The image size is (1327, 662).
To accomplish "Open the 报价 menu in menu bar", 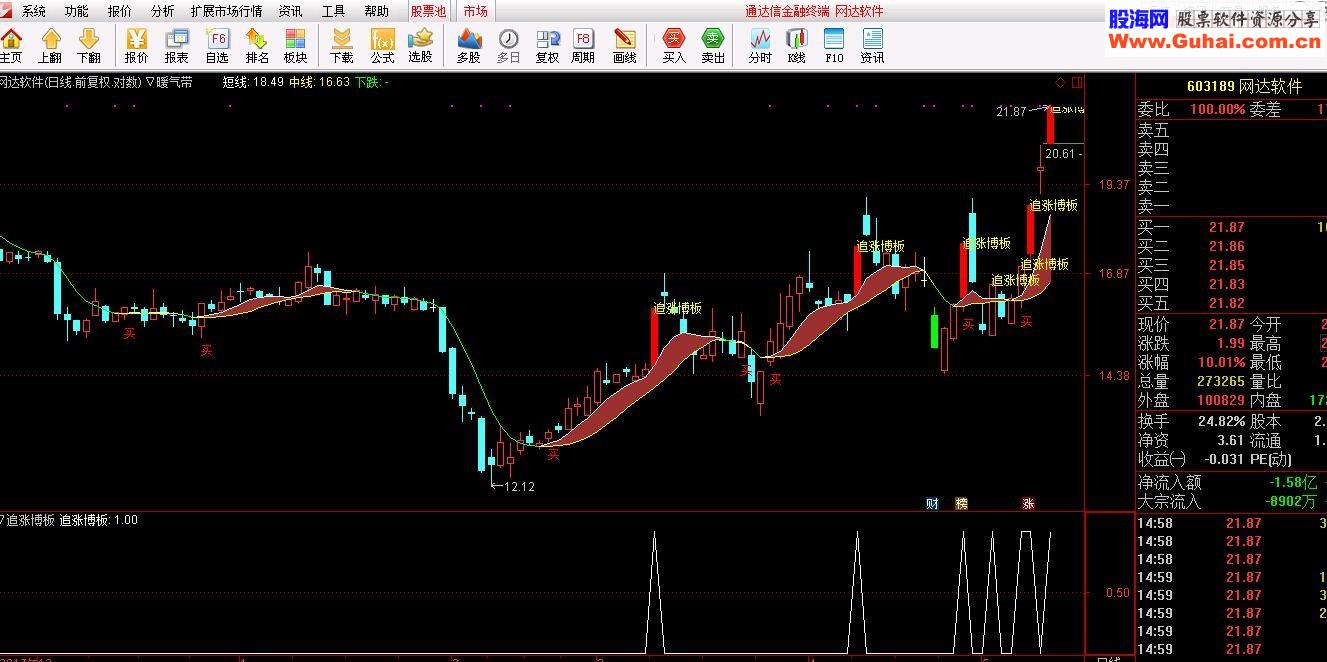I will click(x=119, y=11).
